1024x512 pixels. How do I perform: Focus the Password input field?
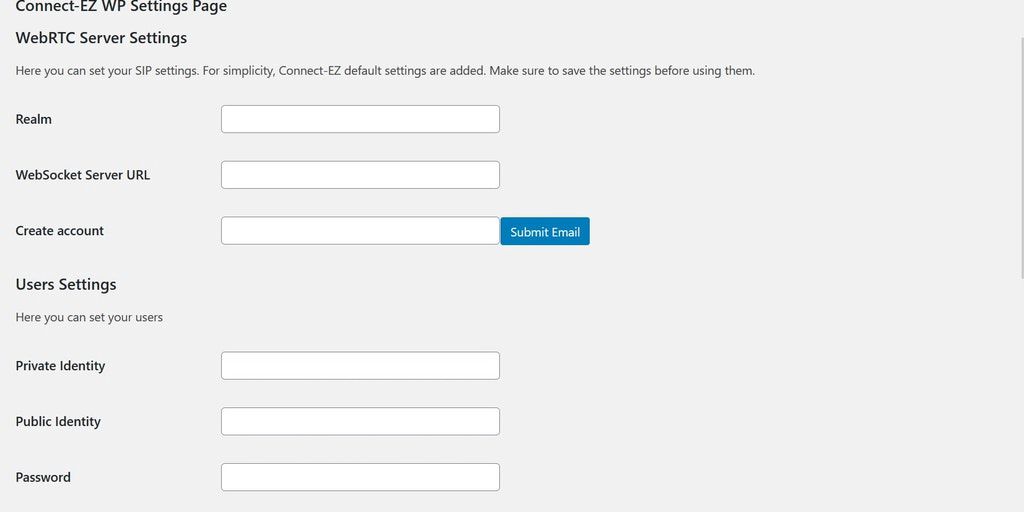click(360, 477)
